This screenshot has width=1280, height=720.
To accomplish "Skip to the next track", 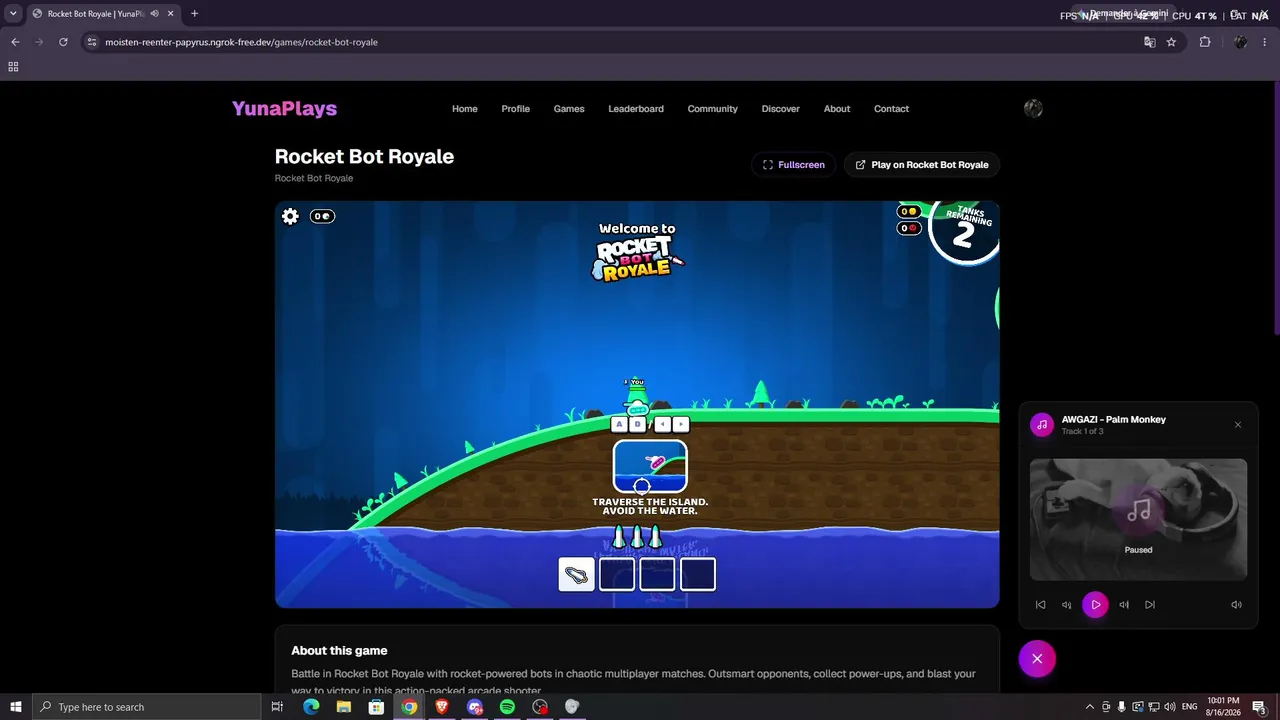I will [1150, 604].
